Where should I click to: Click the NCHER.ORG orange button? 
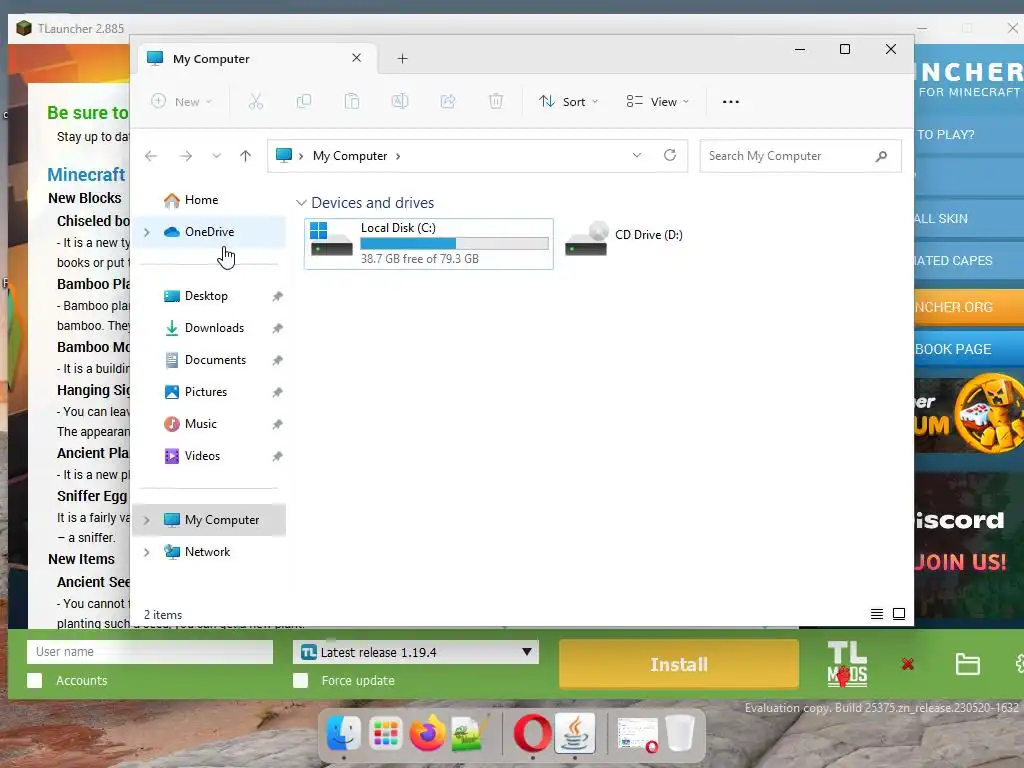pyautogui.click(x=969, y=307)
